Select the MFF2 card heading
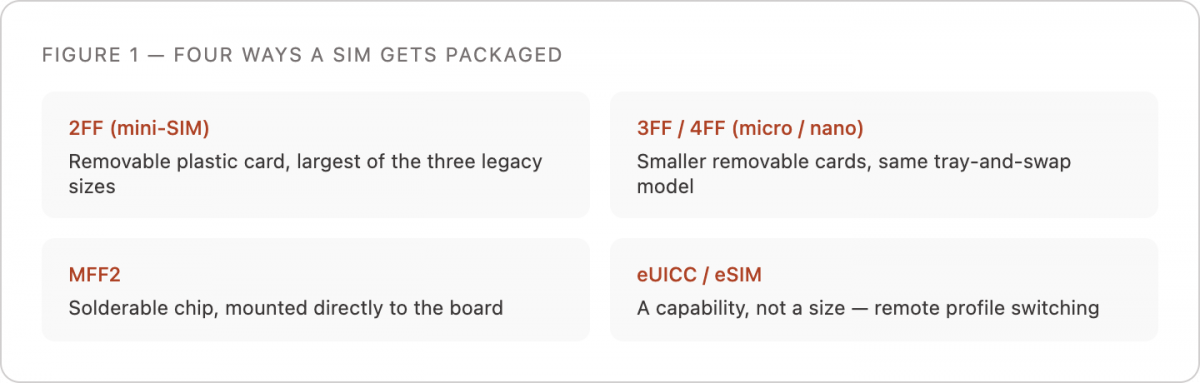The height and width of the screenshot is (383, 1200). point(96,274)
